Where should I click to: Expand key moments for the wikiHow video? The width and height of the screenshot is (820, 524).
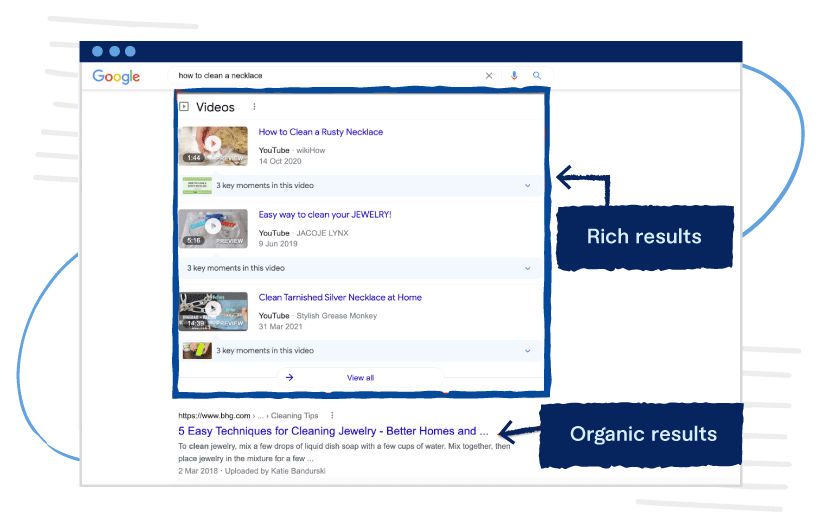pos(528,186)
